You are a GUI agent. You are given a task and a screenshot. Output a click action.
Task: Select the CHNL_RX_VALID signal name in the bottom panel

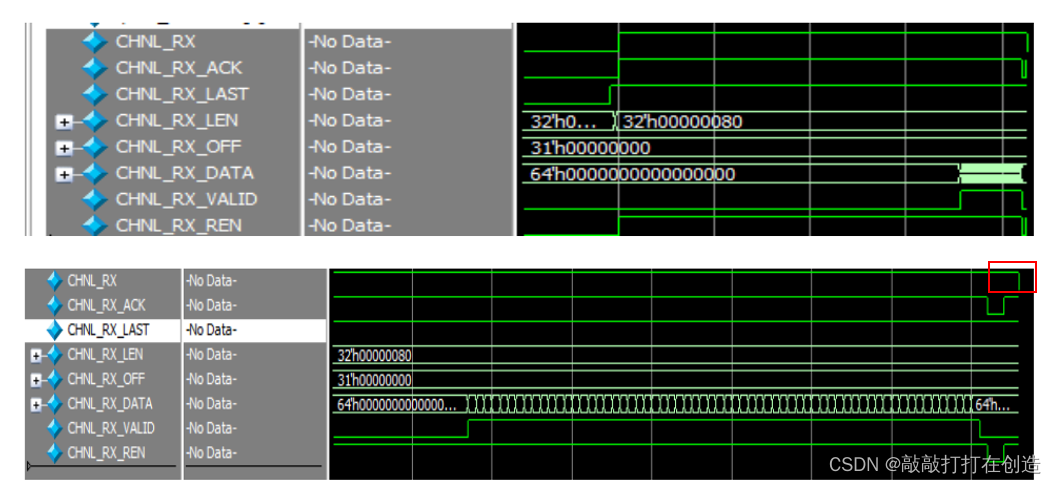pyautogui.click(x=111, y=428)
